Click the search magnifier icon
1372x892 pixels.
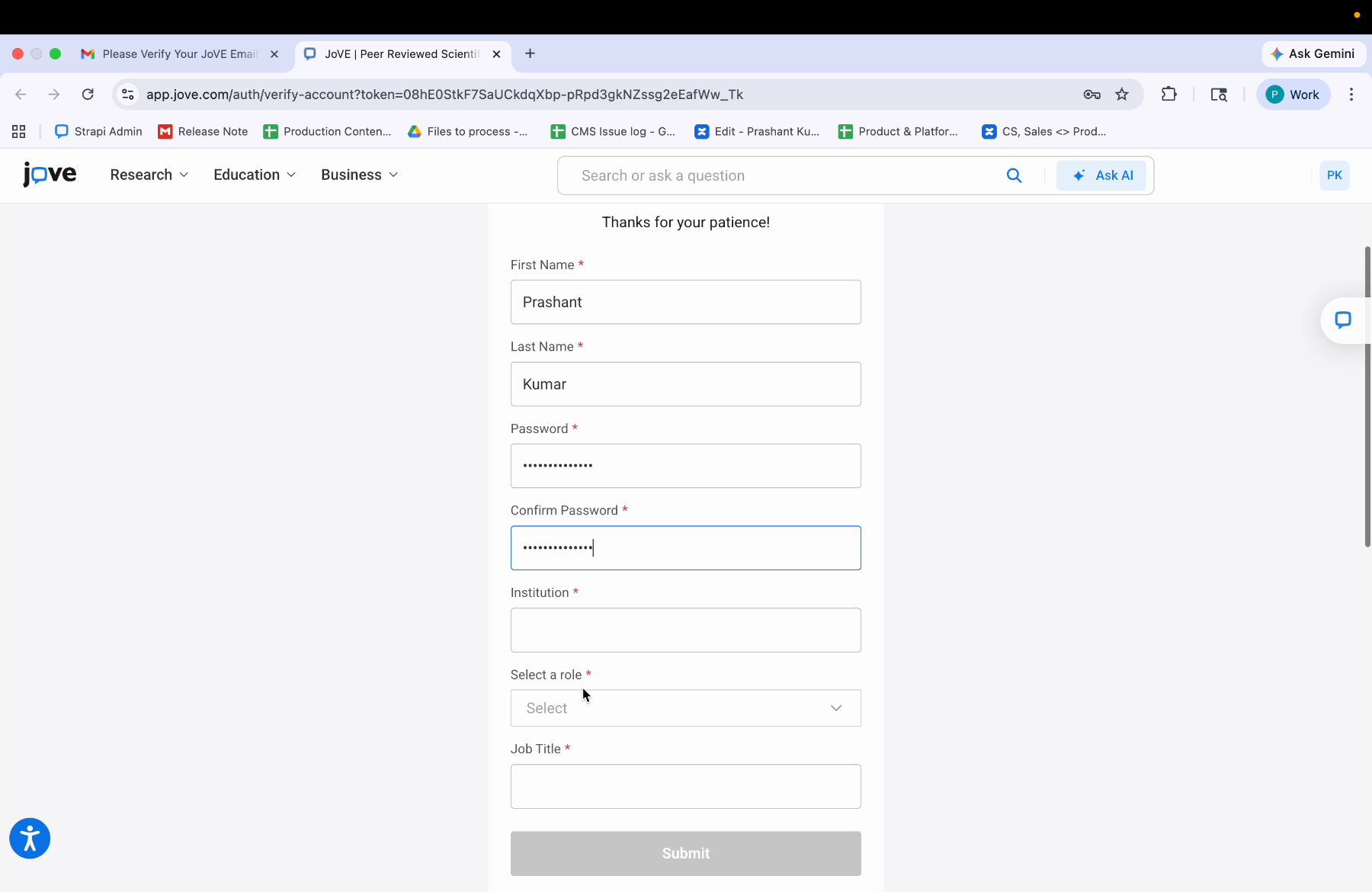(x=1014, y=175)
